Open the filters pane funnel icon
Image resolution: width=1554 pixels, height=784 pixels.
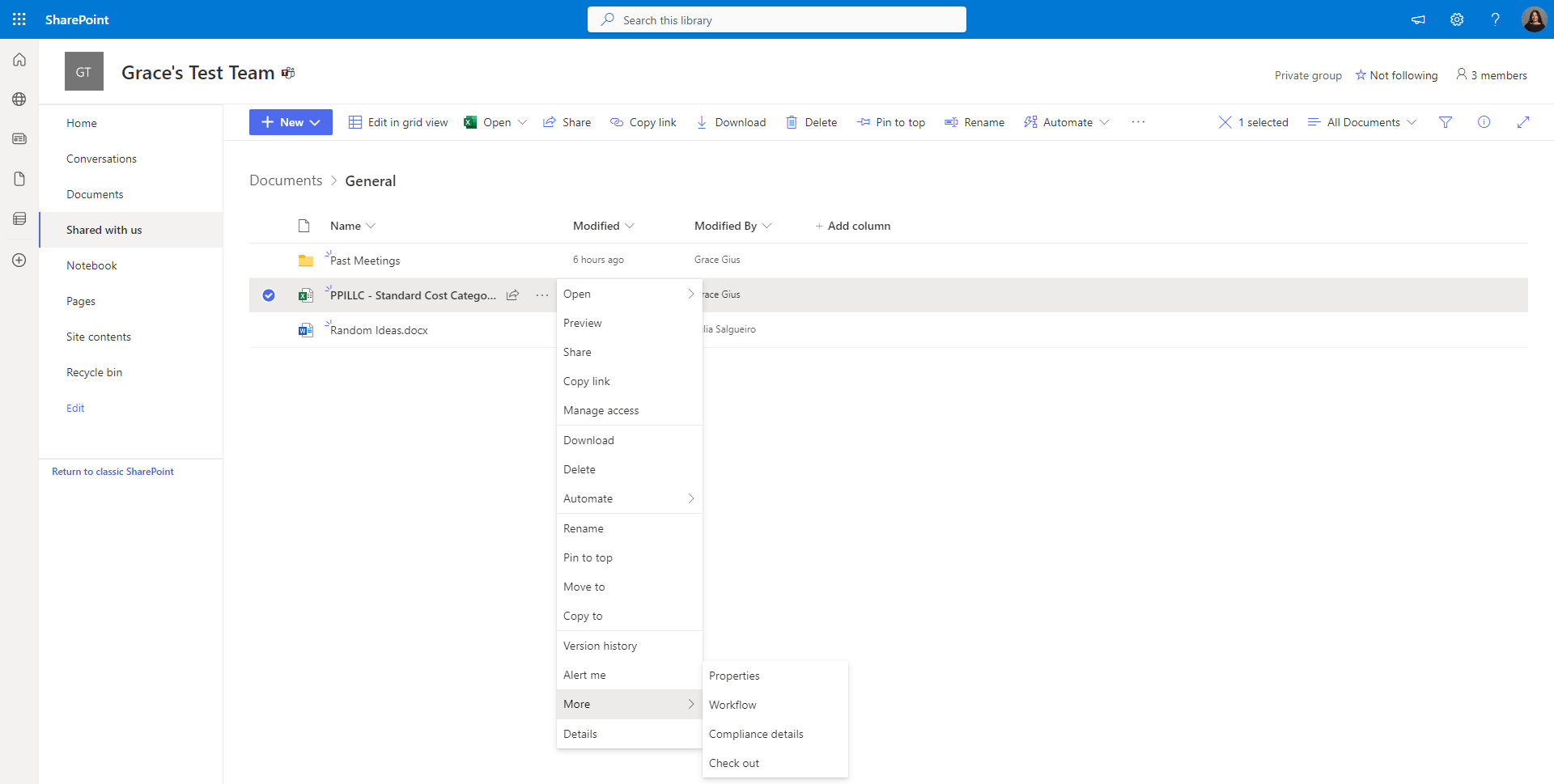[x=1446, y=122]
